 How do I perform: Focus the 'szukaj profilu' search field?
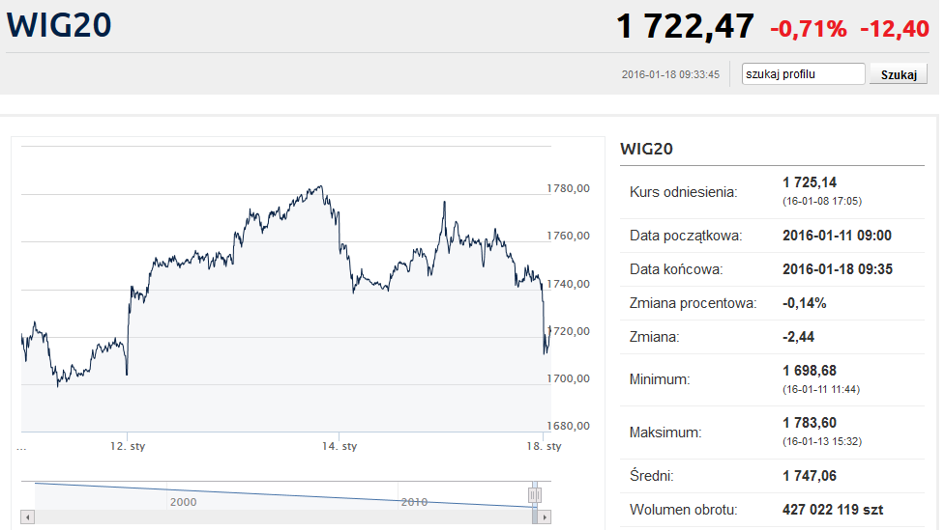pos(803,74)
